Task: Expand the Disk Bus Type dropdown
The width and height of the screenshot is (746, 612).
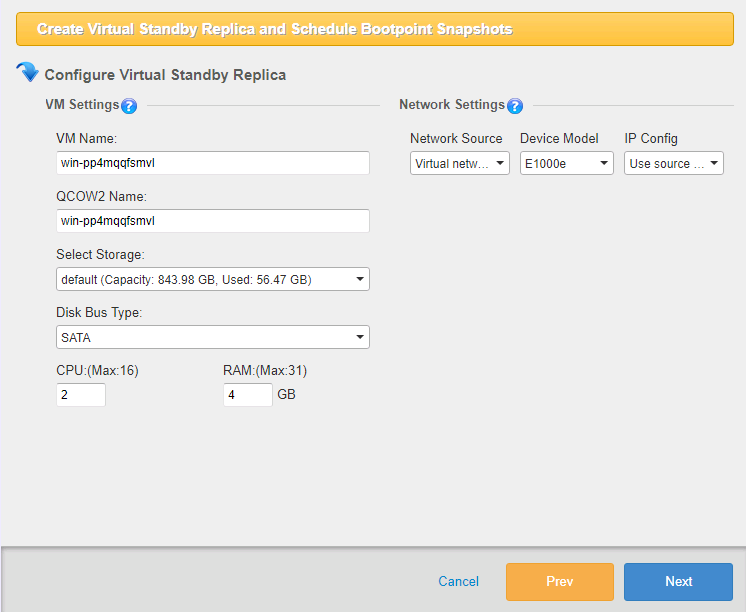Action: [x=213, y=338]
